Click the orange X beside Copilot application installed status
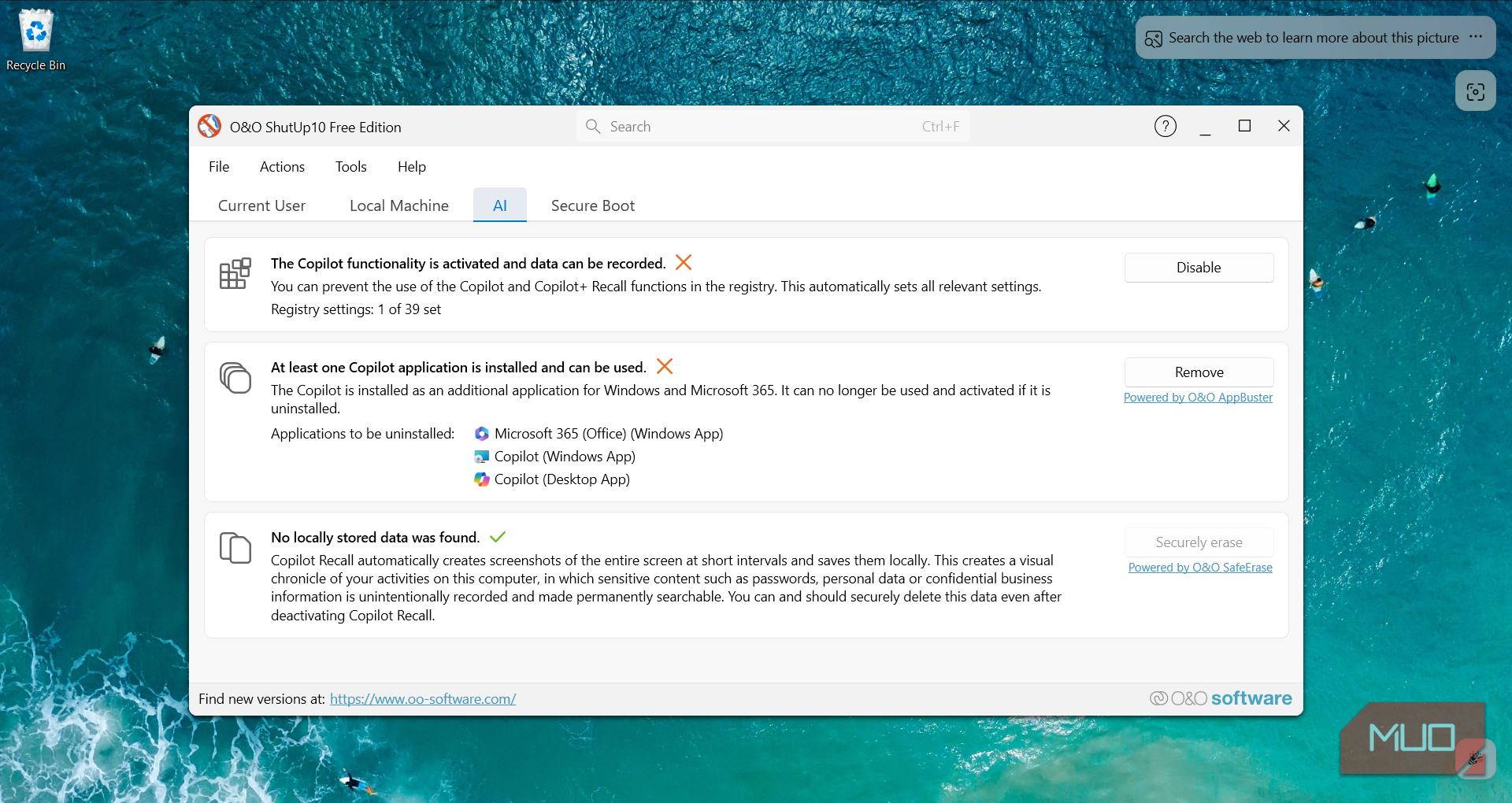The width and height of the screenshot is (1512, 803). point(665,366)
